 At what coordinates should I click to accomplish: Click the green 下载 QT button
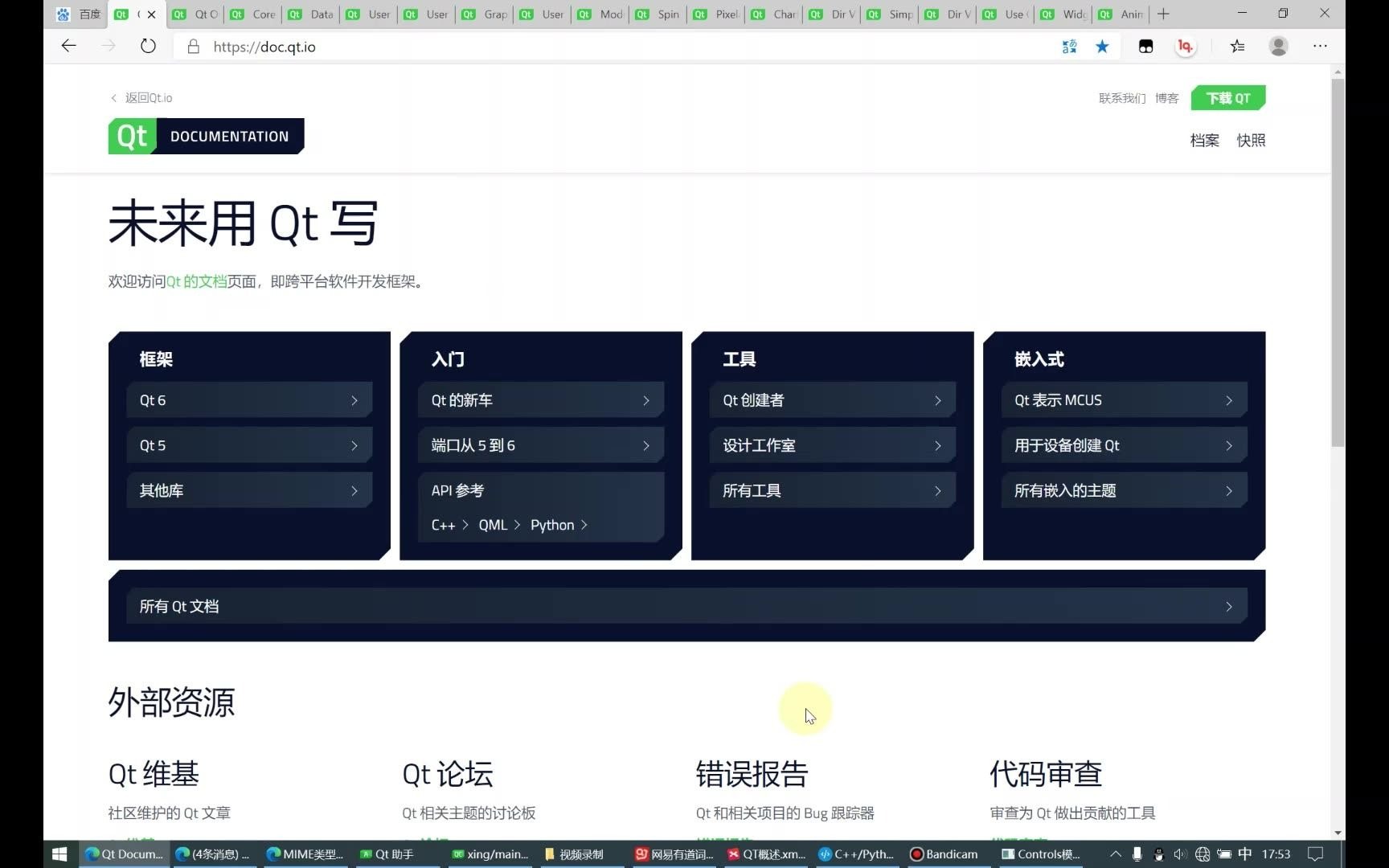click(x=1227, y=97)
